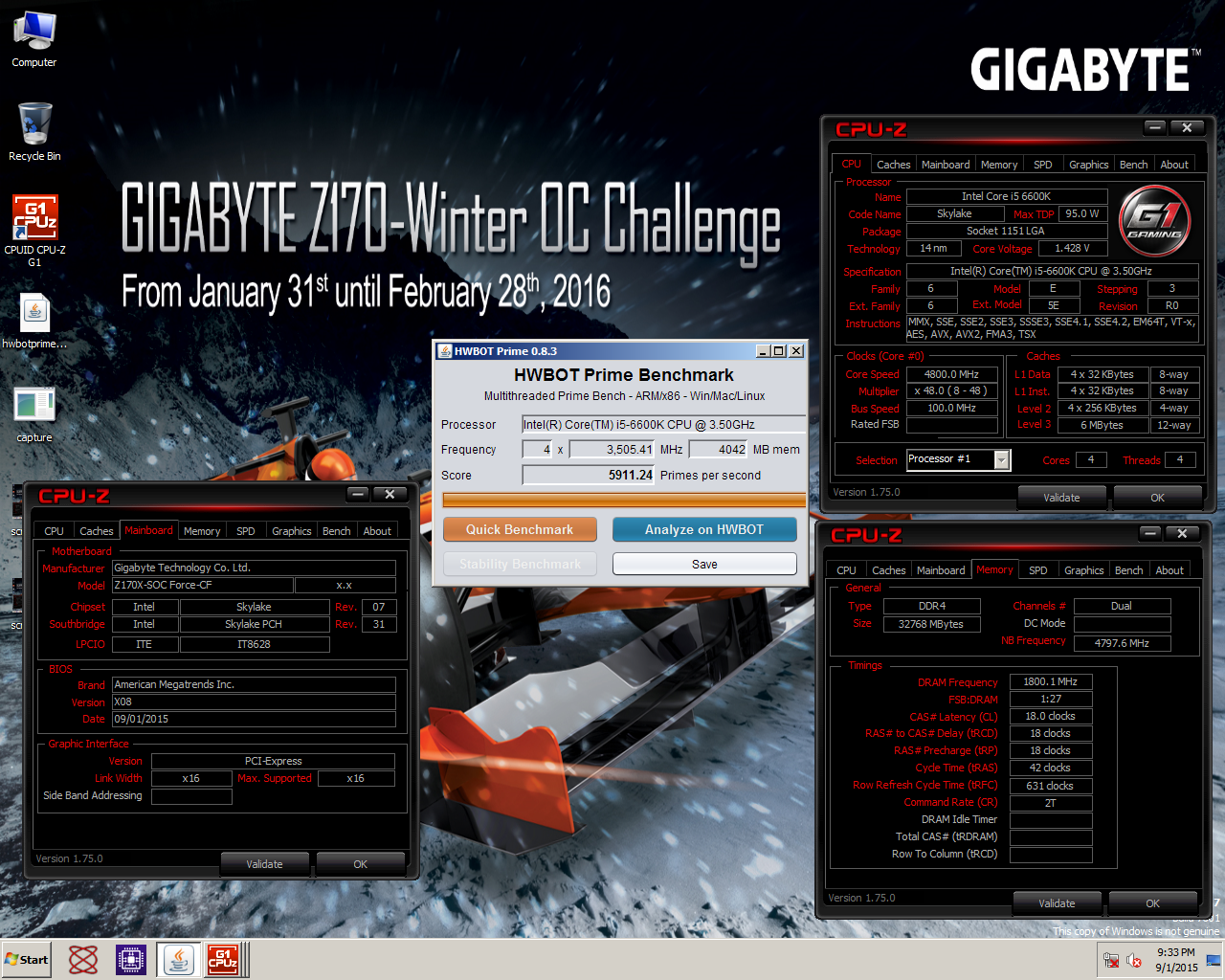Go to CPU tab in Memory CPU-Z window

[847, 570]
